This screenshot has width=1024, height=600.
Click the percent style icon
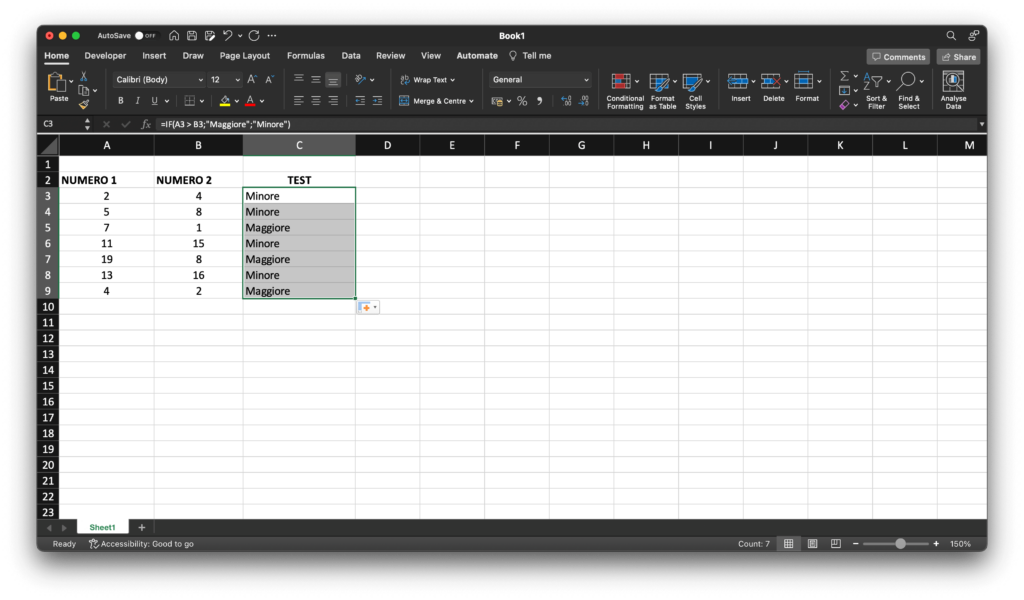pos(522,101)
